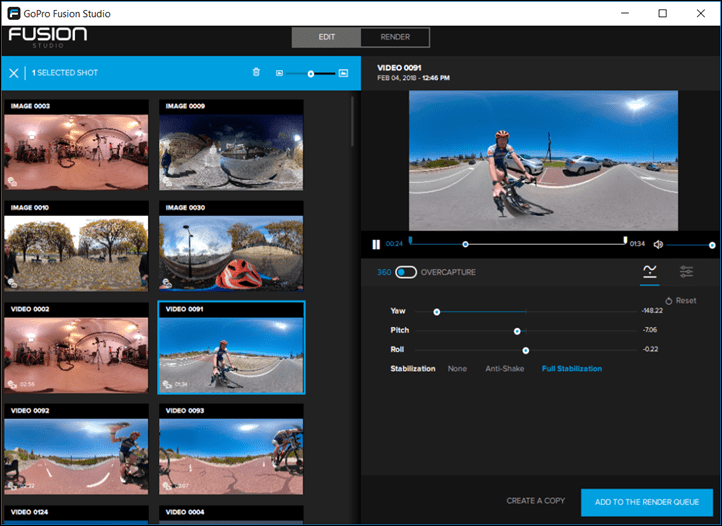
Task: Click Pitch value -7.06
Action: tap(650, 330)
